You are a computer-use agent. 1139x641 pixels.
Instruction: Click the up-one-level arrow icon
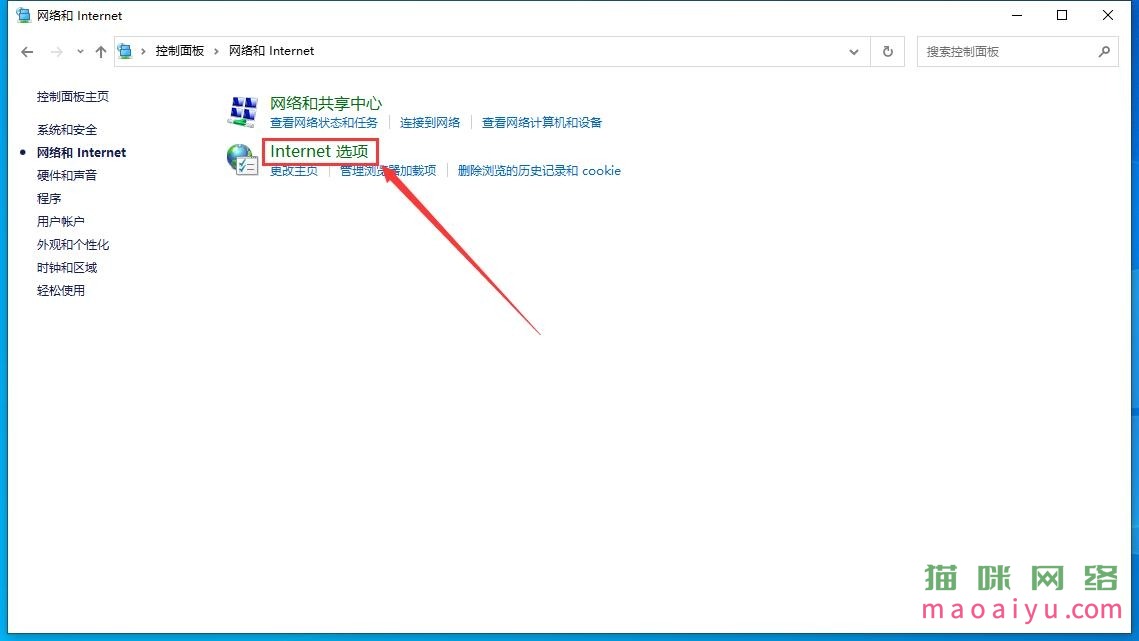(x=100, y=51)
